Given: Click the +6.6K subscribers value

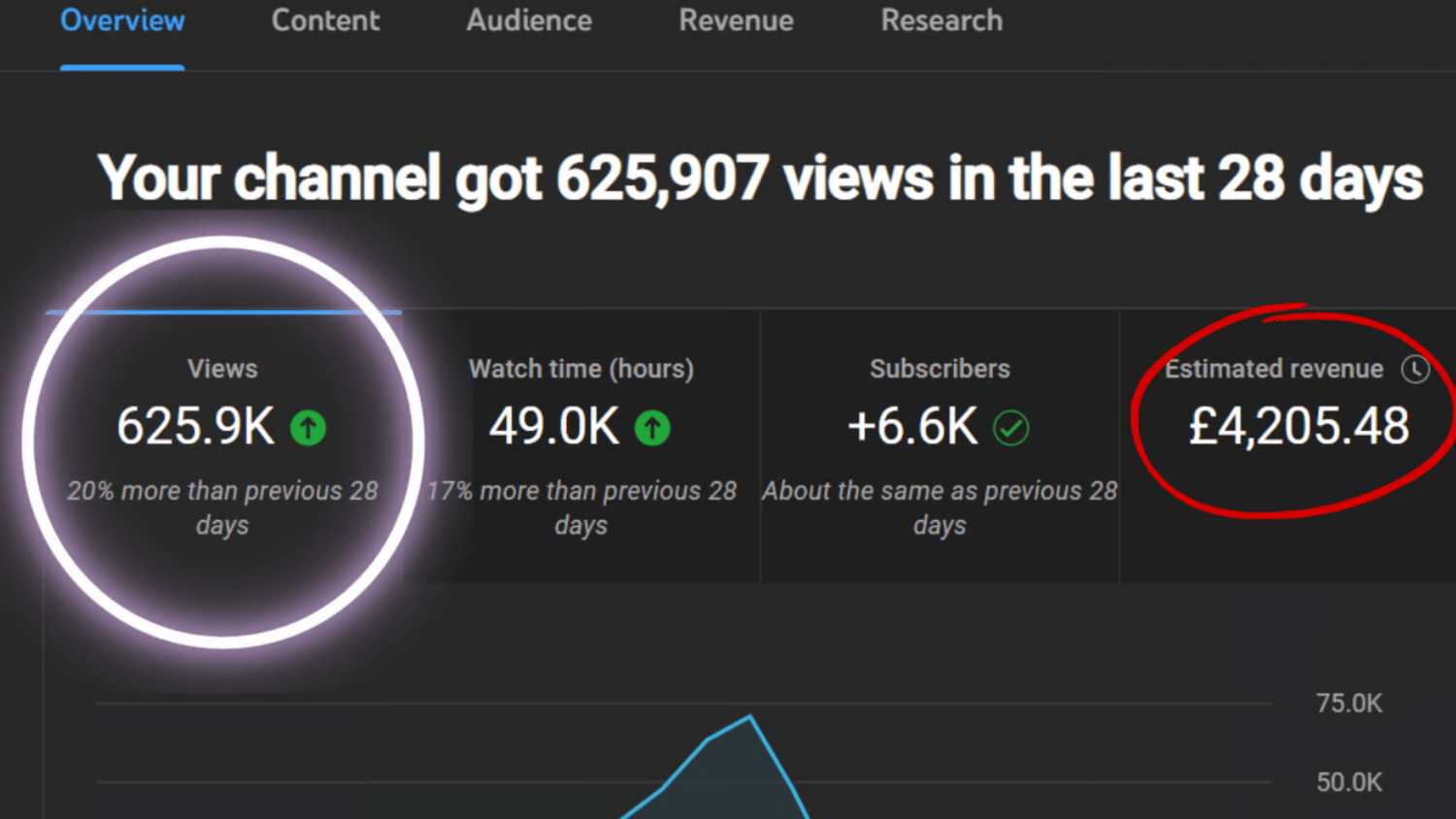Looking at the screenshot, I should pyautogui.click(x=912, y=426).
